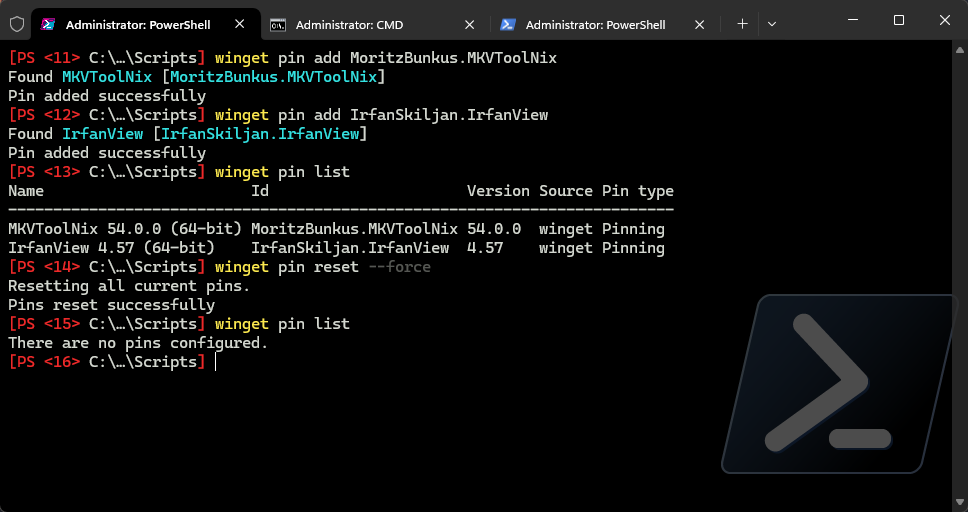Close the first Administrator: PowerShell tab

pyautogui.click(x=240, y=24)
